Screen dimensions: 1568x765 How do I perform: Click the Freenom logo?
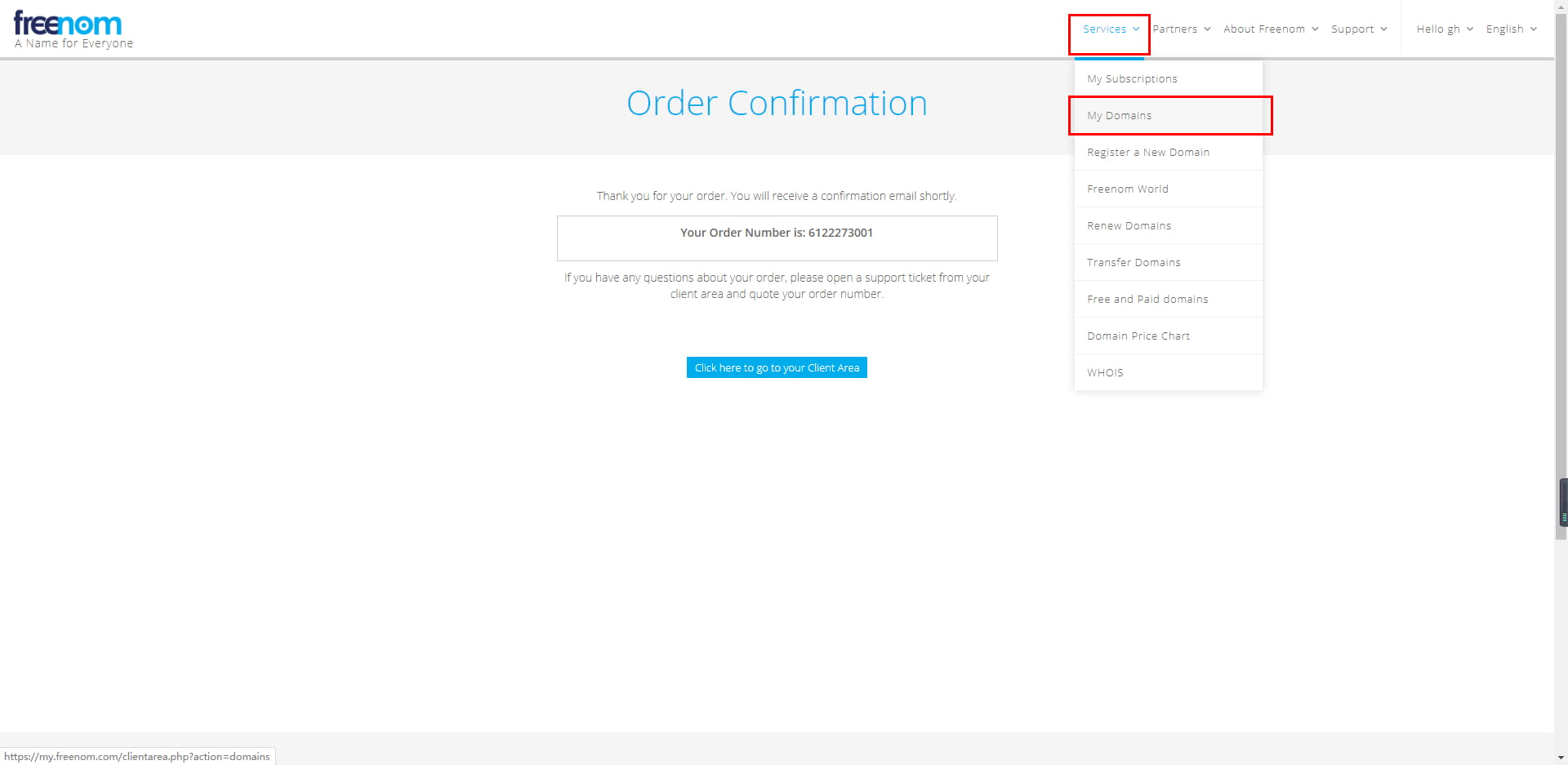click(x=68, y=24)
